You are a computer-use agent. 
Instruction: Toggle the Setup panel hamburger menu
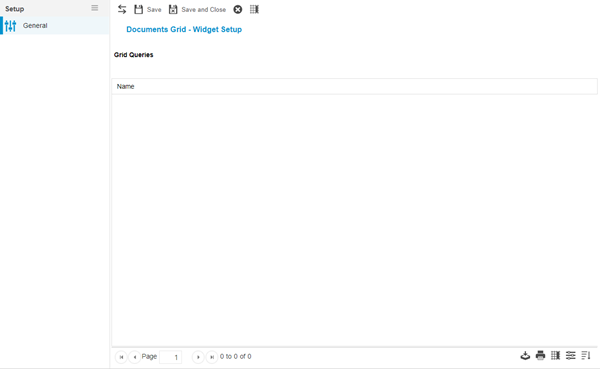click(95, 8)
